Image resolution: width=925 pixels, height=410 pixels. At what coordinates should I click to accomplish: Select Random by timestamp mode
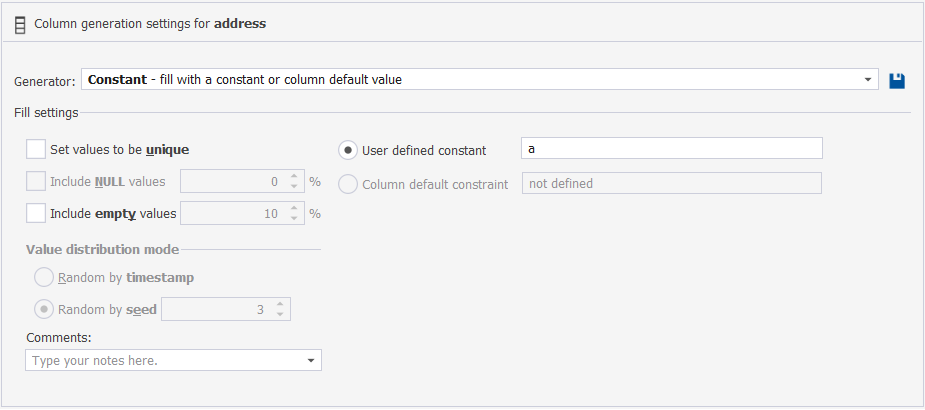44,277
